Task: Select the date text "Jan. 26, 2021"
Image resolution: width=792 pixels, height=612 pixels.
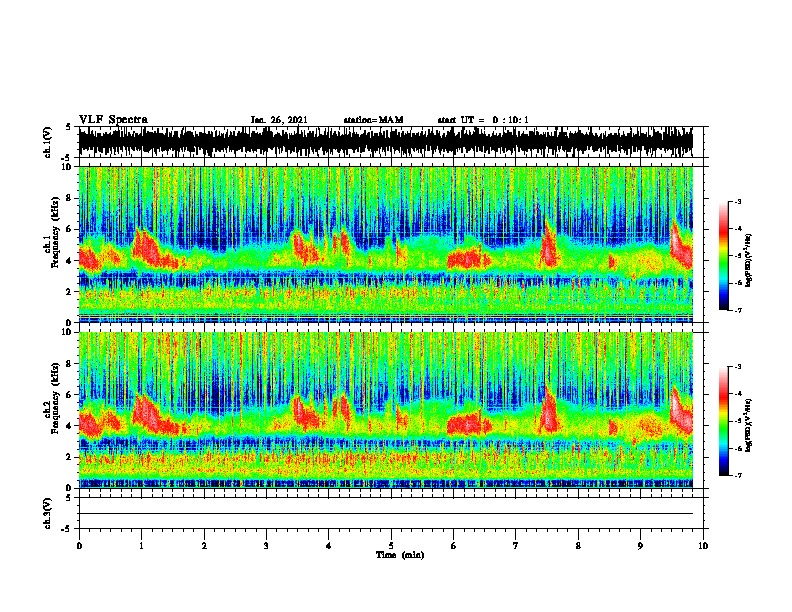Action: pyautogui.click(x=279, y=120)
